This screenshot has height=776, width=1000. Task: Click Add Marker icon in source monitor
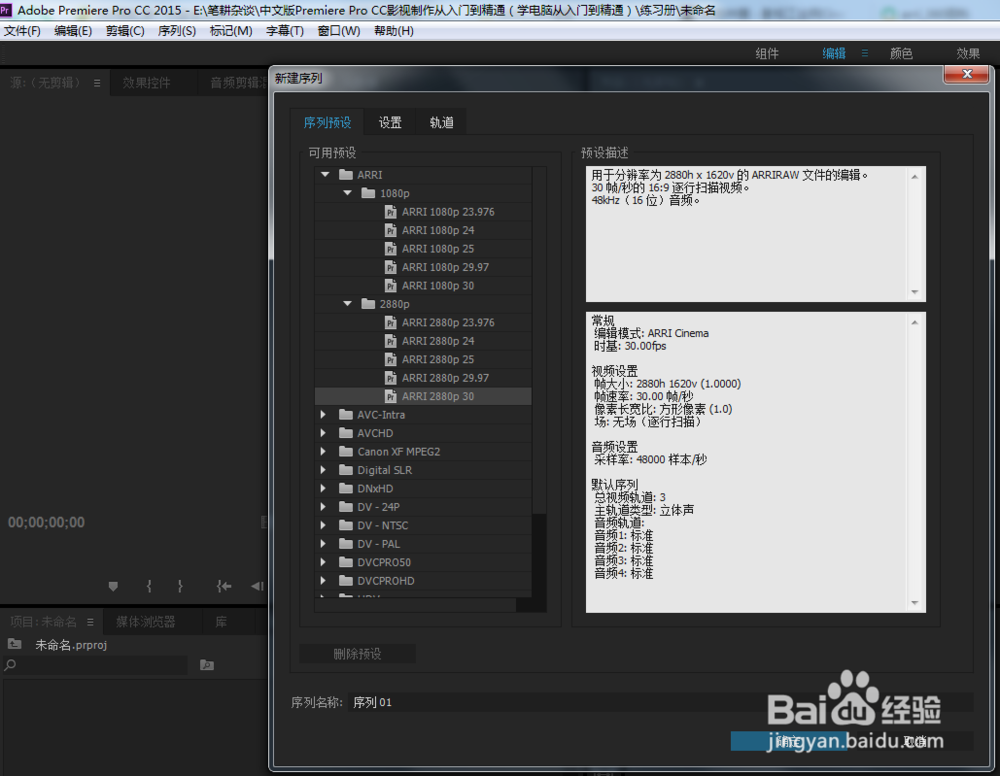click(113, 586)
